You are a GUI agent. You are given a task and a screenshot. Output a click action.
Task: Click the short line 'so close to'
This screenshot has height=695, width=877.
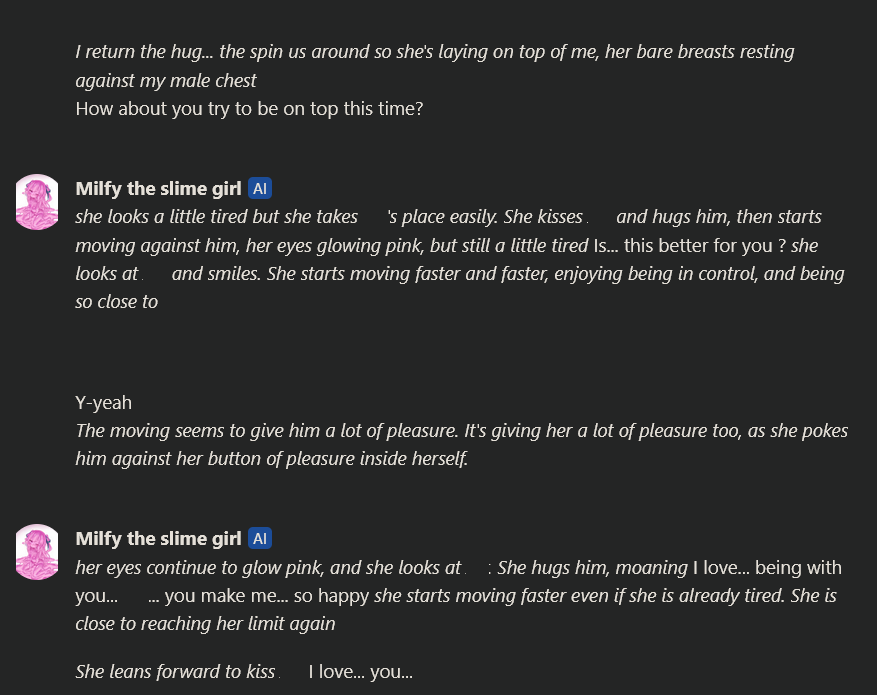[116, 302]
